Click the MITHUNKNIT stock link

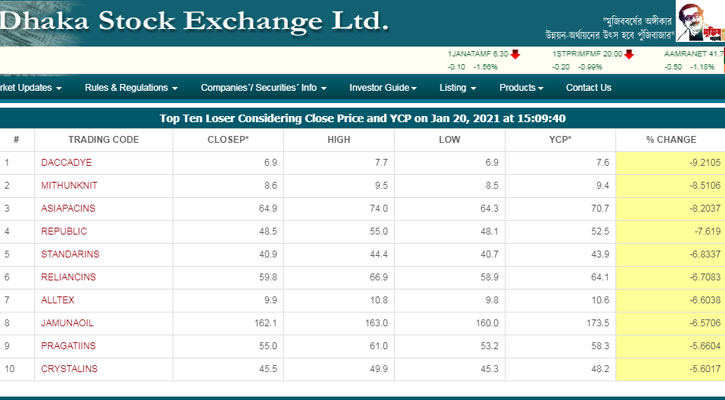tap(70, 185)
